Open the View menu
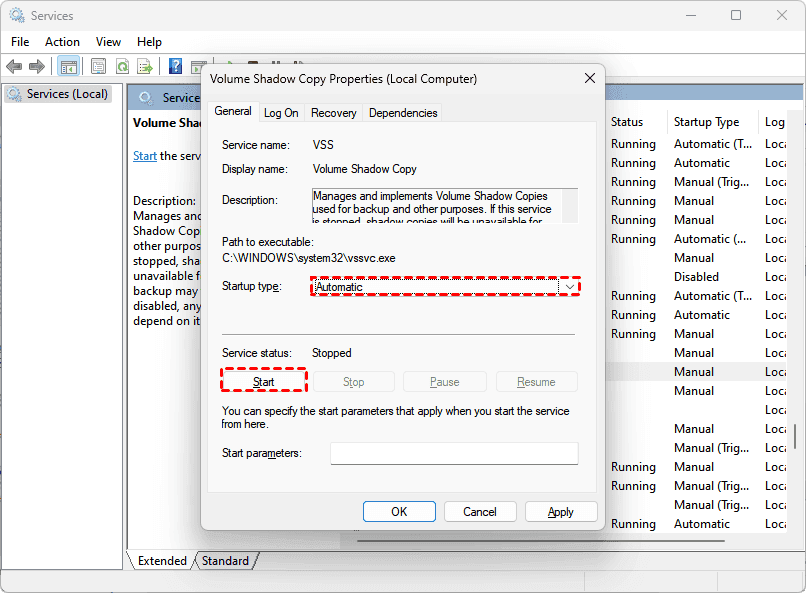The width and height of the screenshot is (806, 593). point(108,42)
